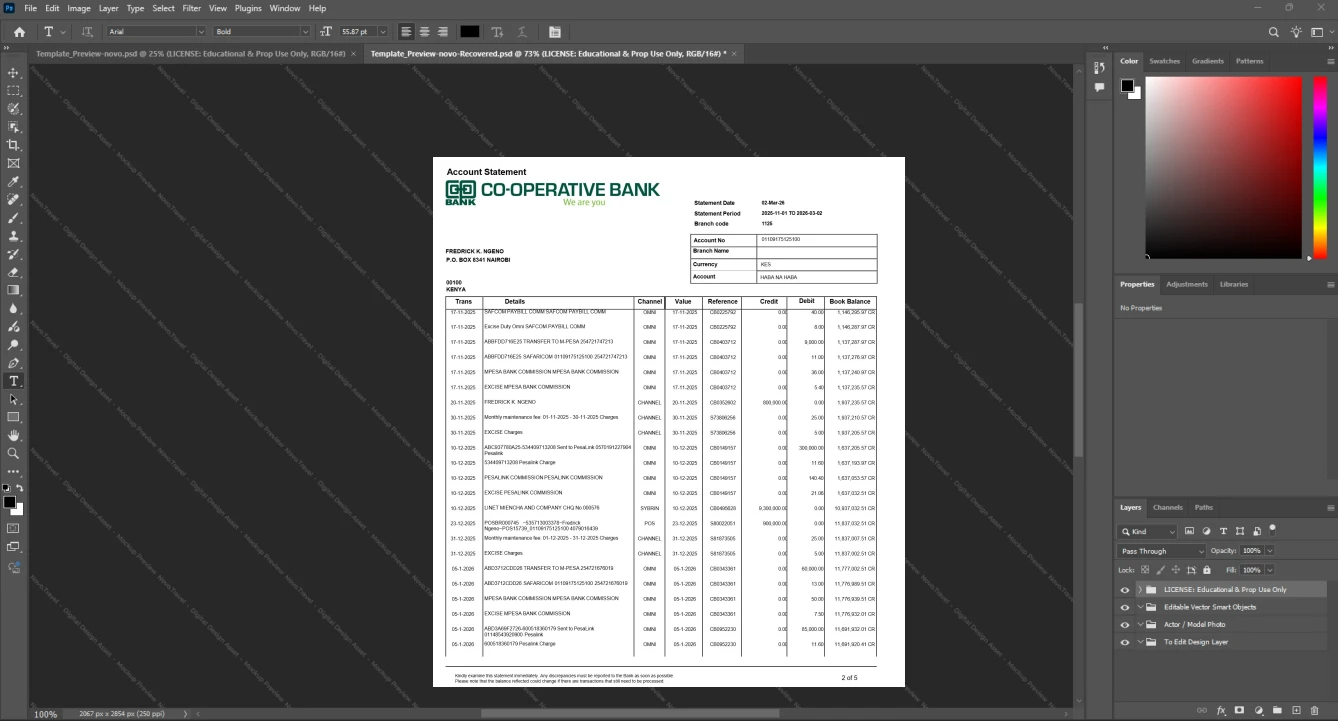The width and height of the screenshot is (1338, 721).
Task: Create a new layer group
Action: coord(1278,710)
